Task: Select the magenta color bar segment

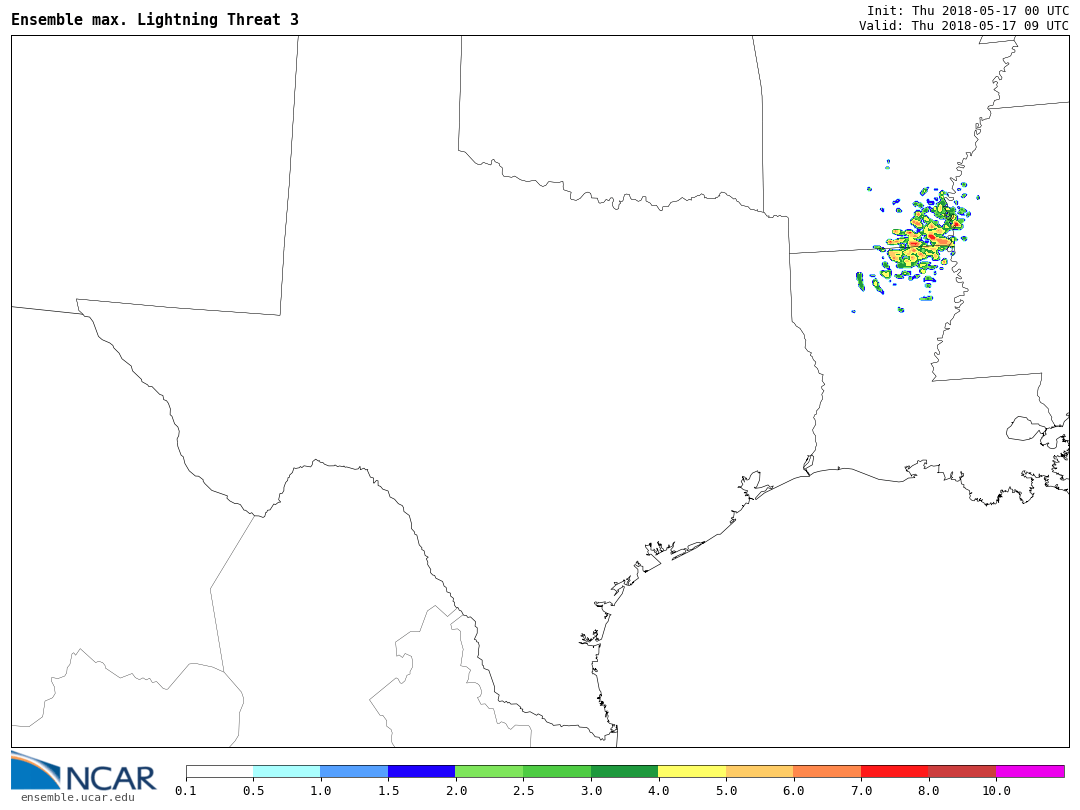Action: click(x=1030, y=771)
